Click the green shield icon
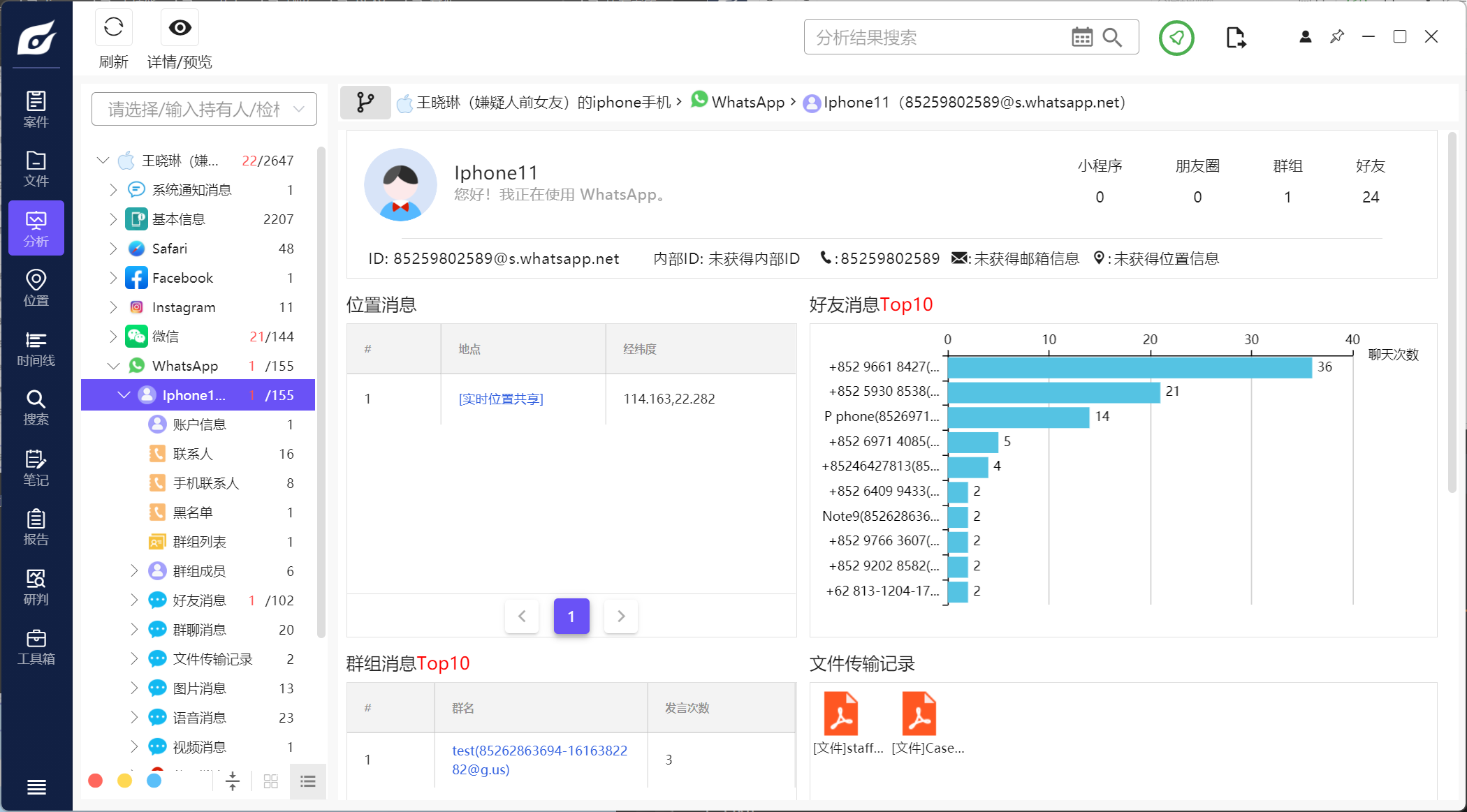 pyautogui.click(x=1176, y=38)
